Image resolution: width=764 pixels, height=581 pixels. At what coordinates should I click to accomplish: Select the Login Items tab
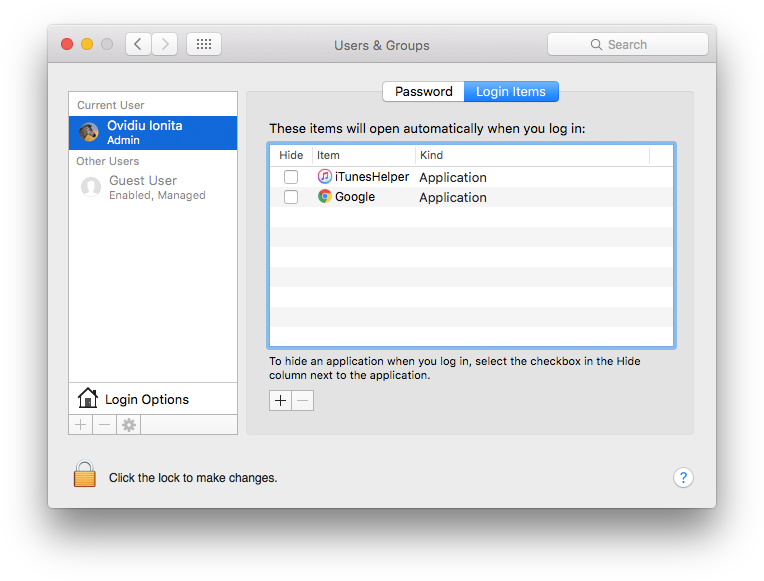pyautogui.click(x=511, y=92)
